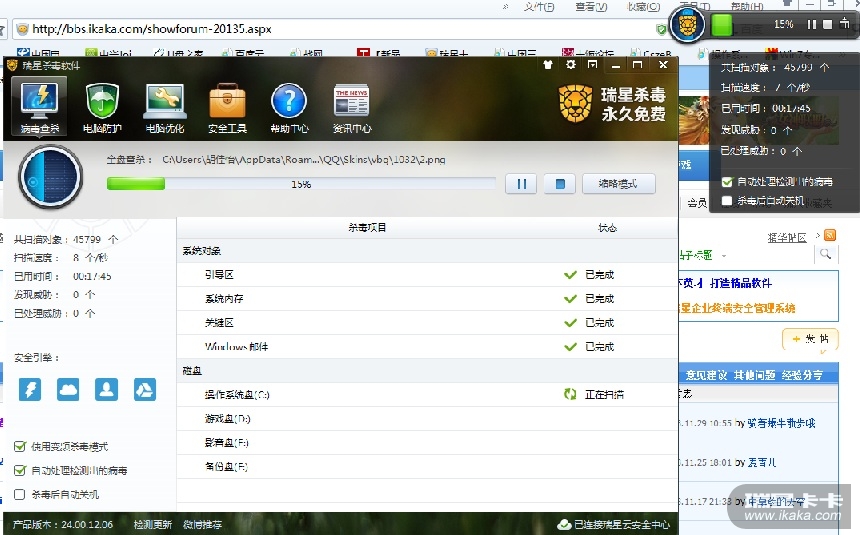The height and width of the screenshot is (535, 860).
Task: Click the 精略模式 mode button
Action: coord(619,184)
